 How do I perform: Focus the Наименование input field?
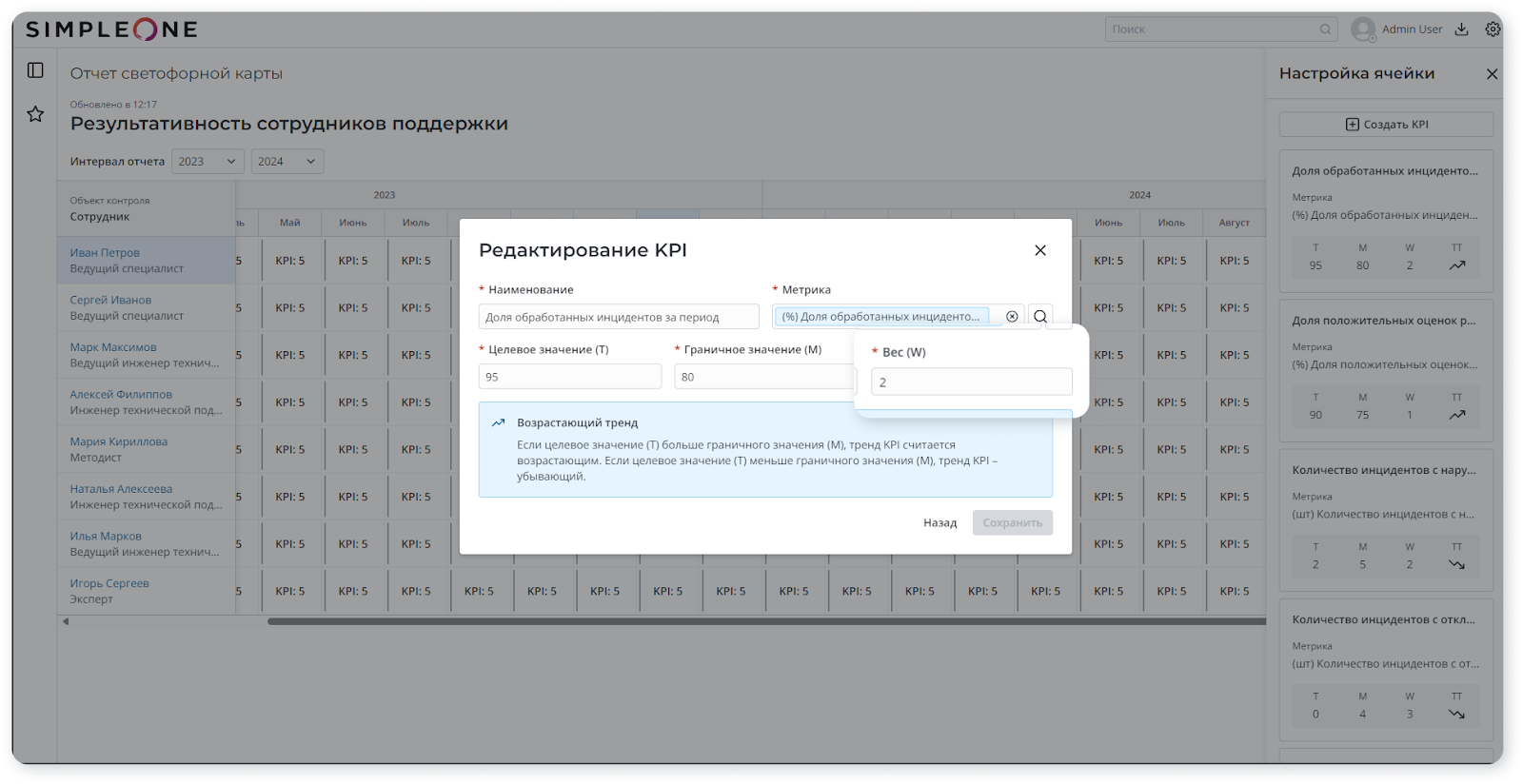(619, 317)
